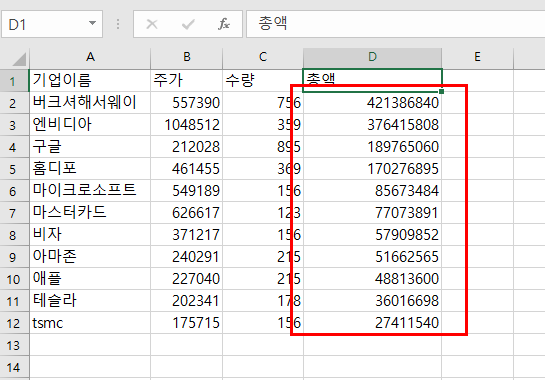Click the cell 마스터카드
545x380 pixels.
(x=90, y=213)
